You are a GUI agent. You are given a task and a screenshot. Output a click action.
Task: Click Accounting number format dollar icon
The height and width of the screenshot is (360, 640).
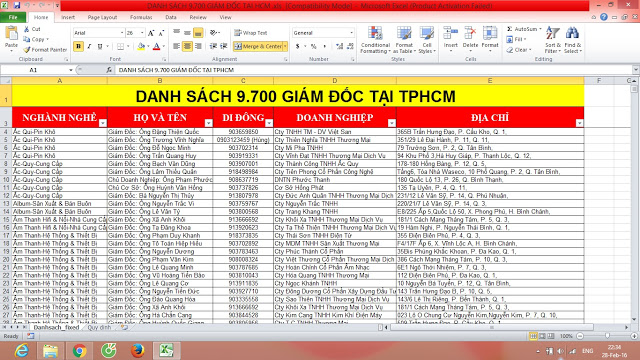coord(298,47)
